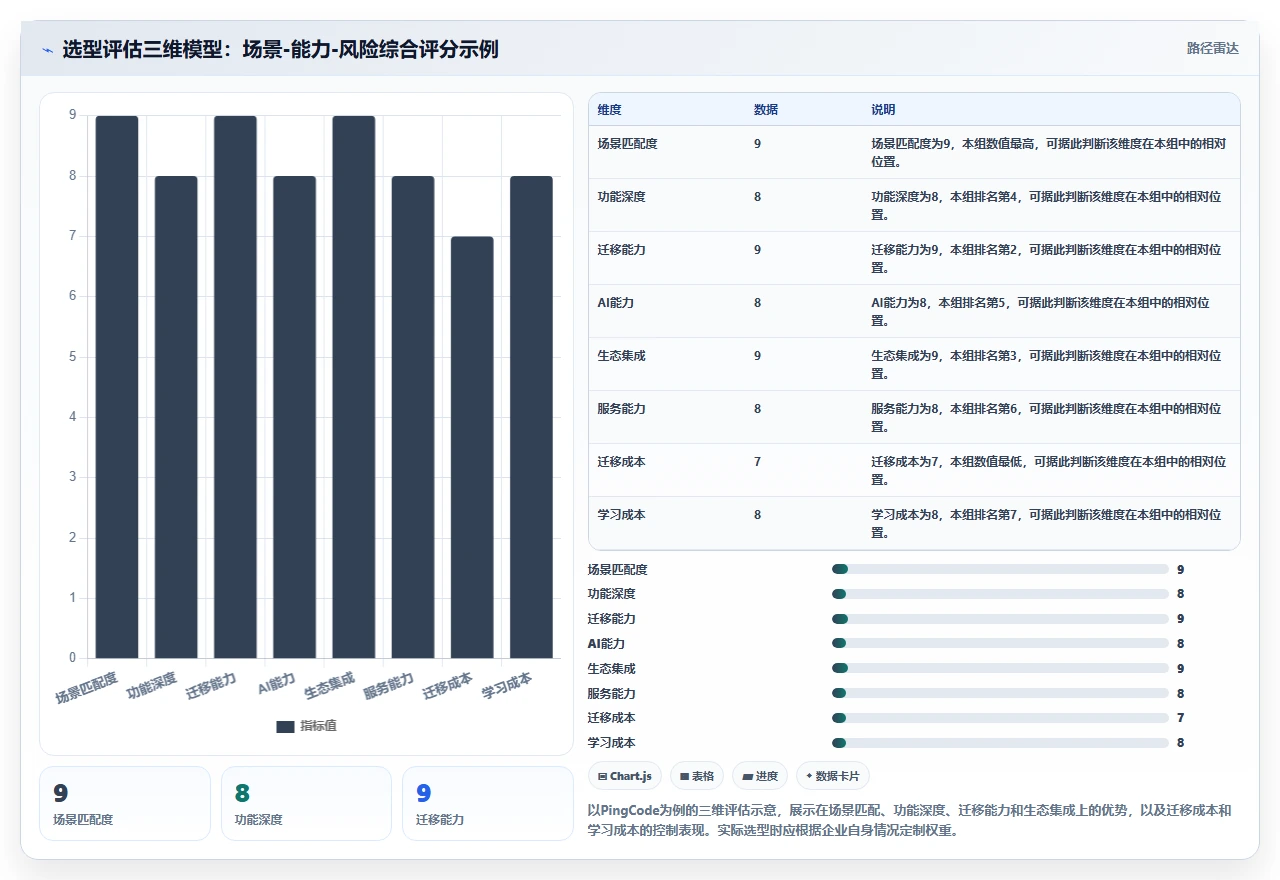This screenshot has height=880, width=1280.
Task: Click the AI能力 bar in chart
Action: pyautogui.click(x=295, y=417)
